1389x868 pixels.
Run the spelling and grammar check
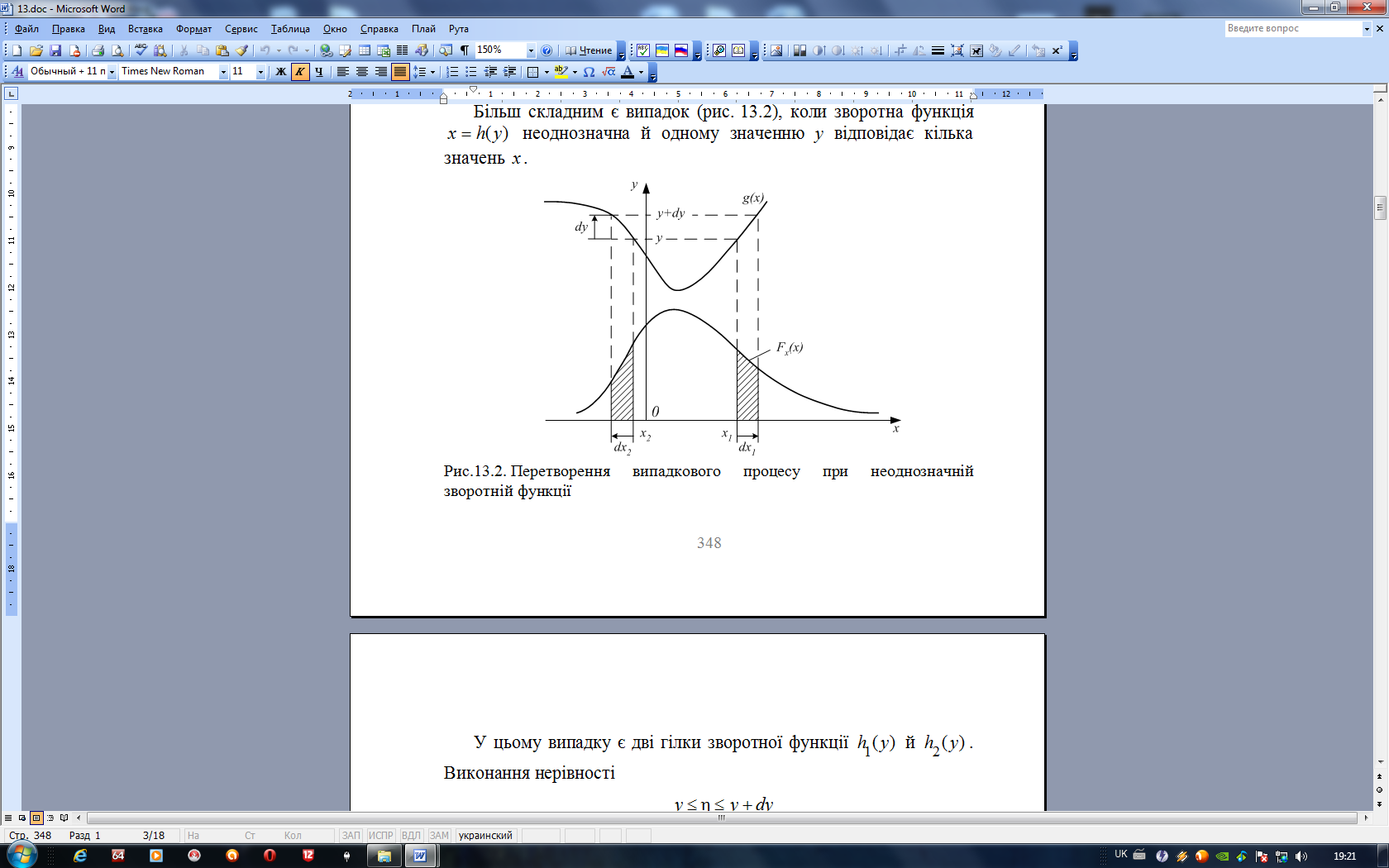[x=141, y=50]
